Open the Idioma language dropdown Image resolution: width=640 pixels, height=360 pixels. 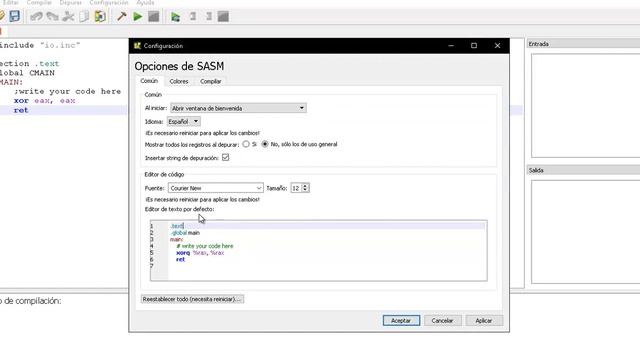point(184,121)
